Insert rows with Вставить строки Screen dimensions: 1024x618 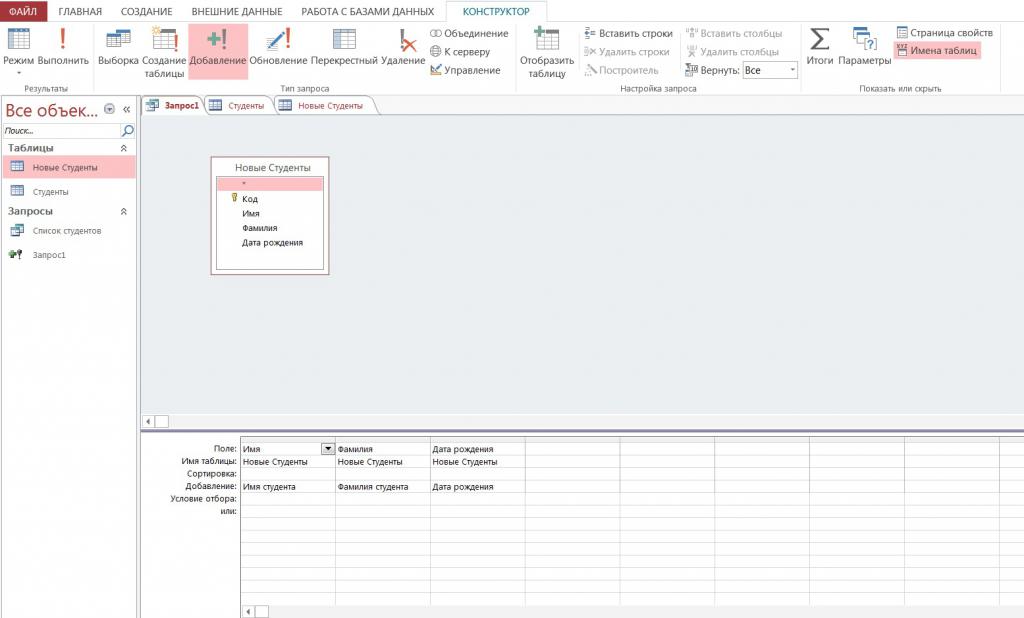click(628, 33)
